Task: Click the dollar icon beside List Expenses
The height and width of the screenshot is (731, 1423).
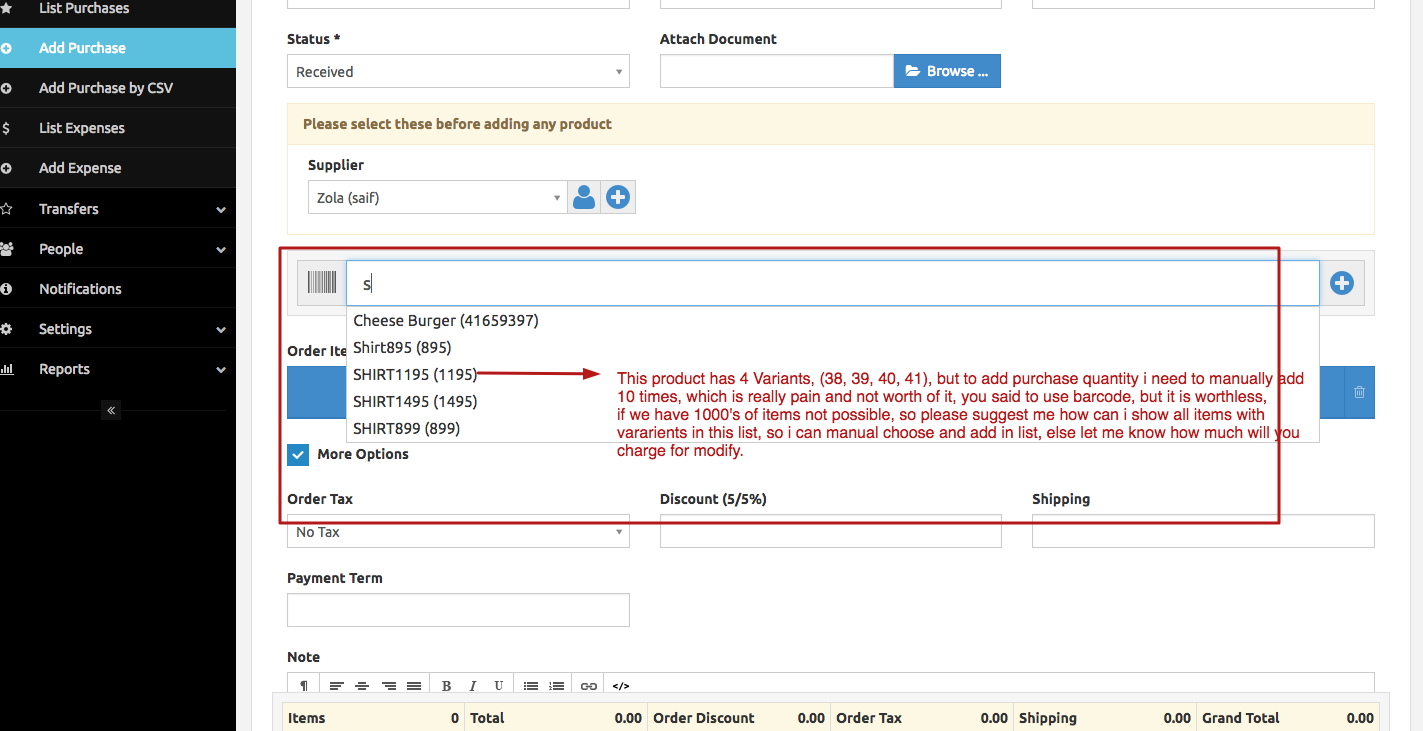Action: (6, 128)
